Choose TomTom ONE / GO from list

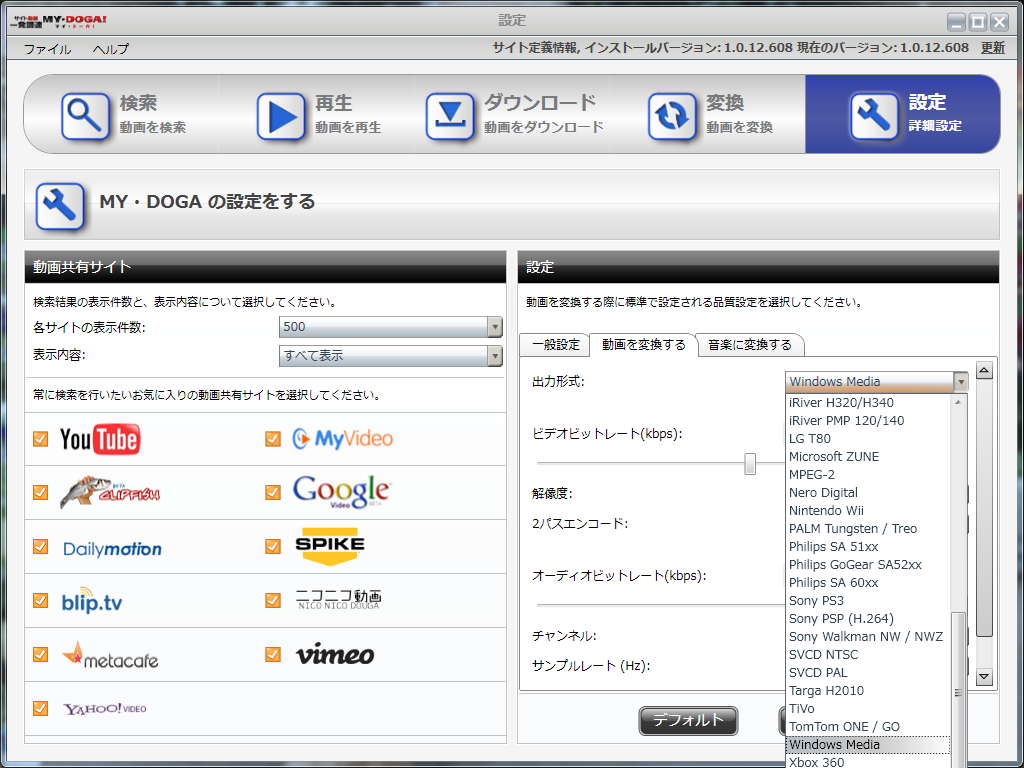pyautogui.click(x=868, y=727)
